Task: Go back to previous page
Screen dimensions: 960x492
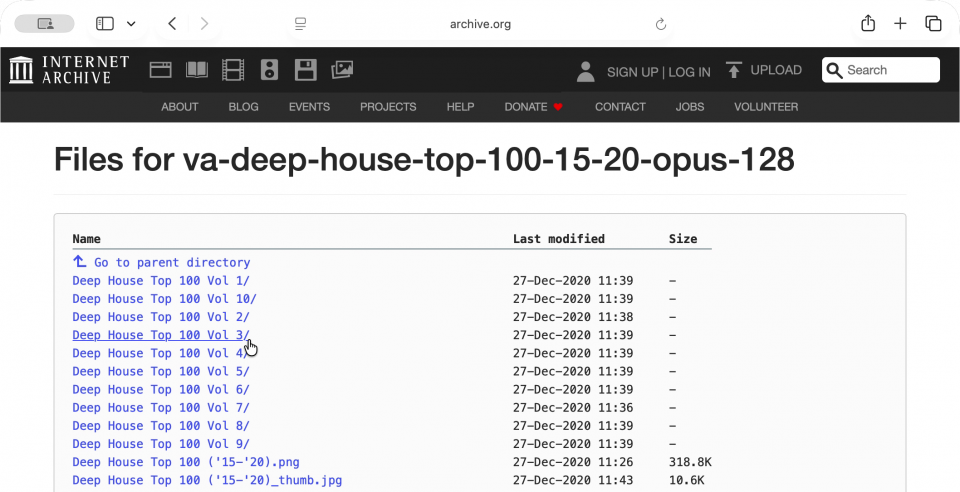Action: click(x=172, y=24)
